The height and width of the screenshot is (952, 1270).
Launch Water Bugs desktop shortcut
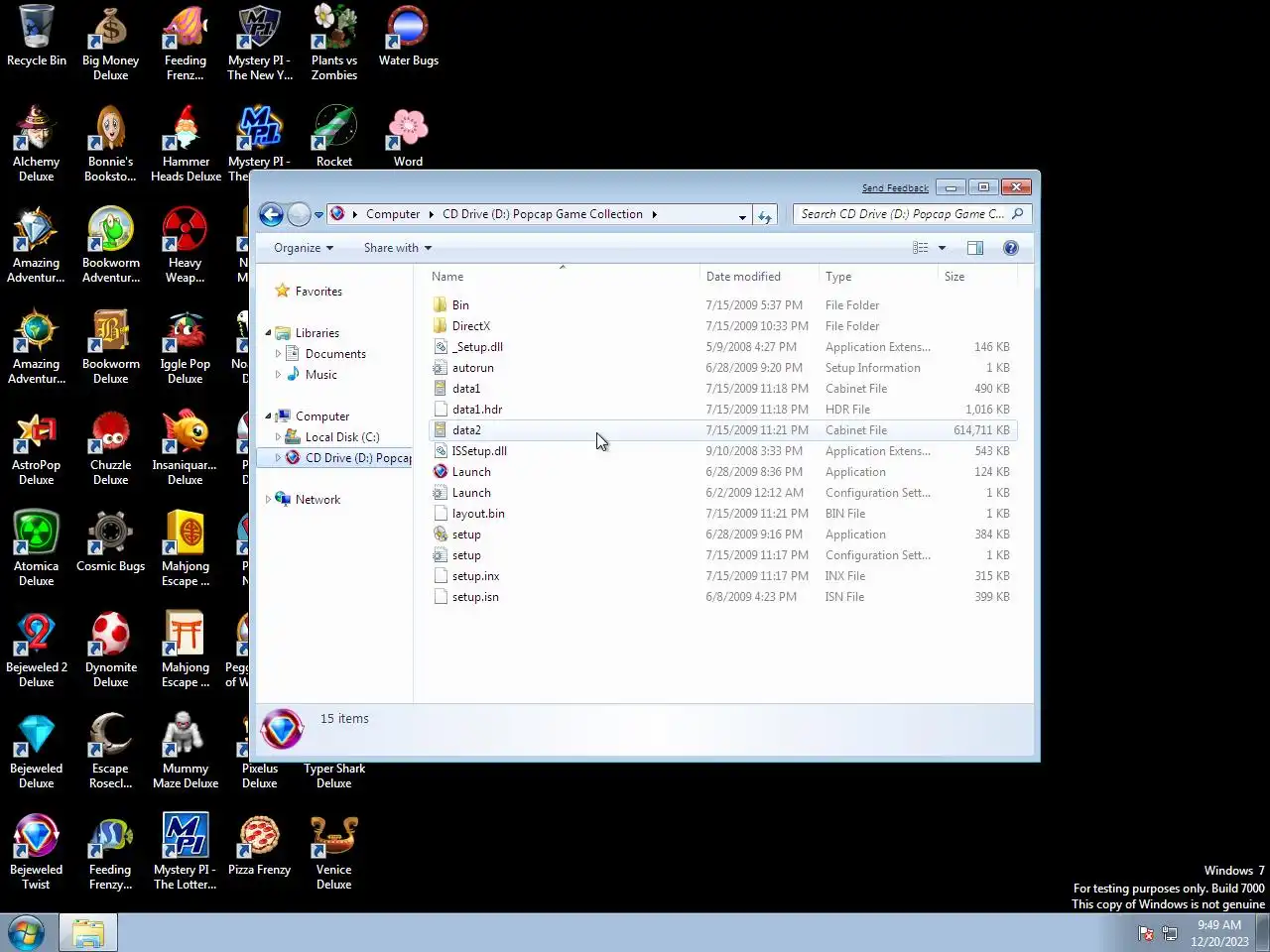408,37
